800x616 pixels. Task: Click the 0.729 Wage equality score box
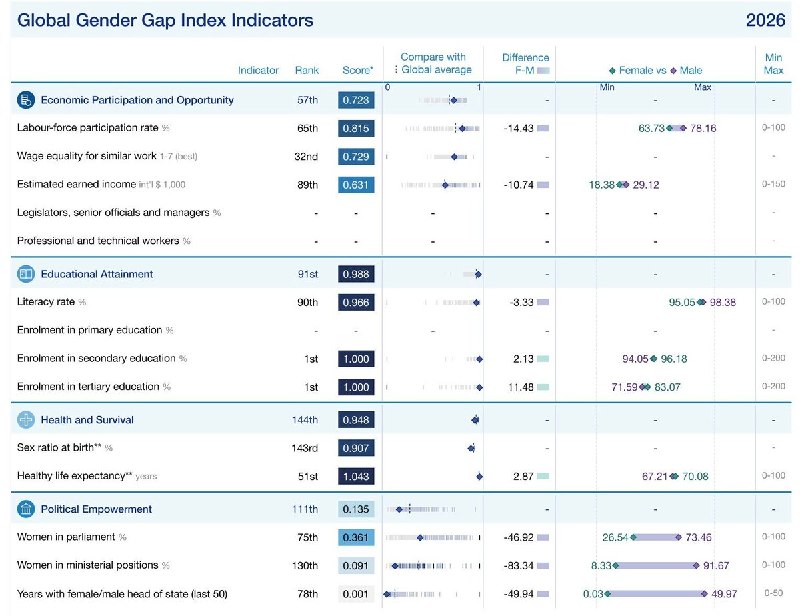pos(356,156)
